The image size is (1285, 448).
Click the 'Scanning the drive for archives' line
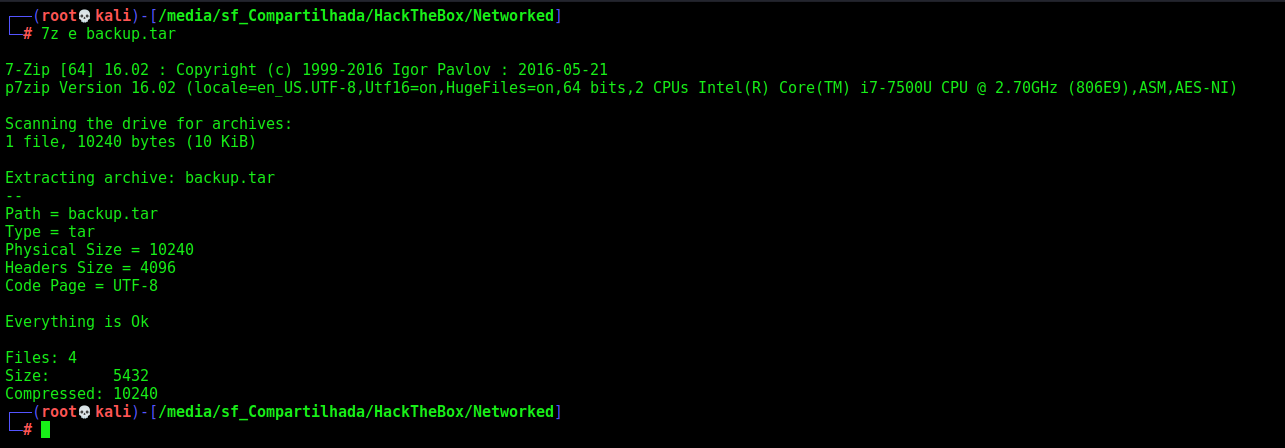tap(149, 124)
